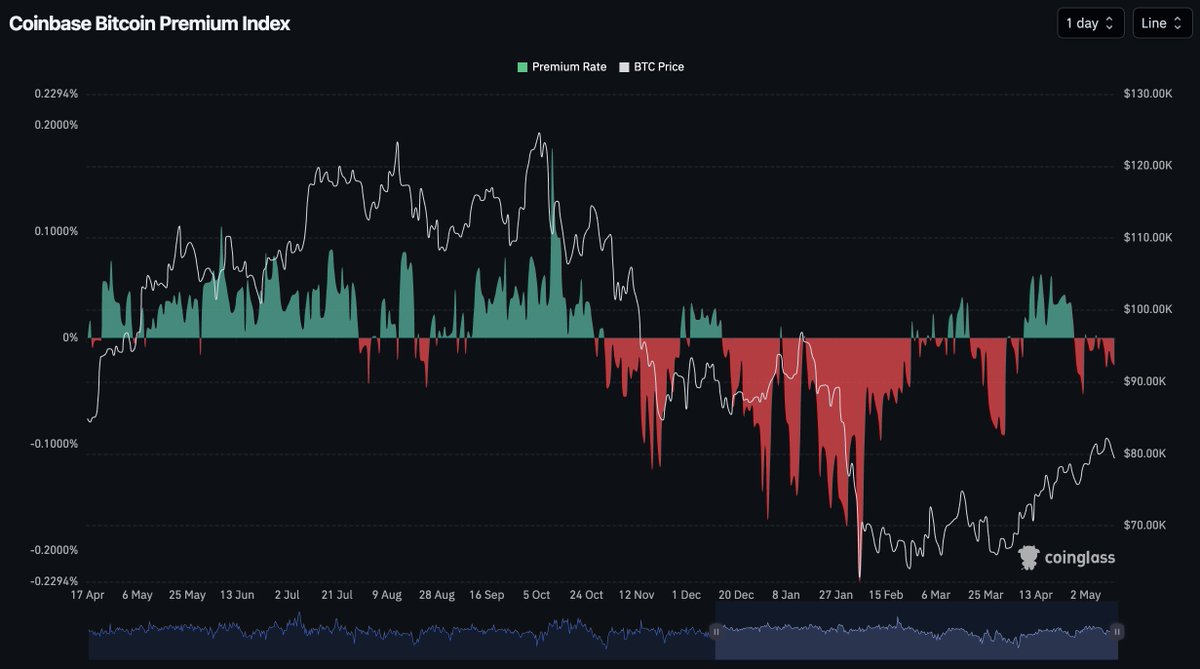This screenshot has height=669, width=1200.
Task: Click the 2 Jul date label
Action: (287, 595)
